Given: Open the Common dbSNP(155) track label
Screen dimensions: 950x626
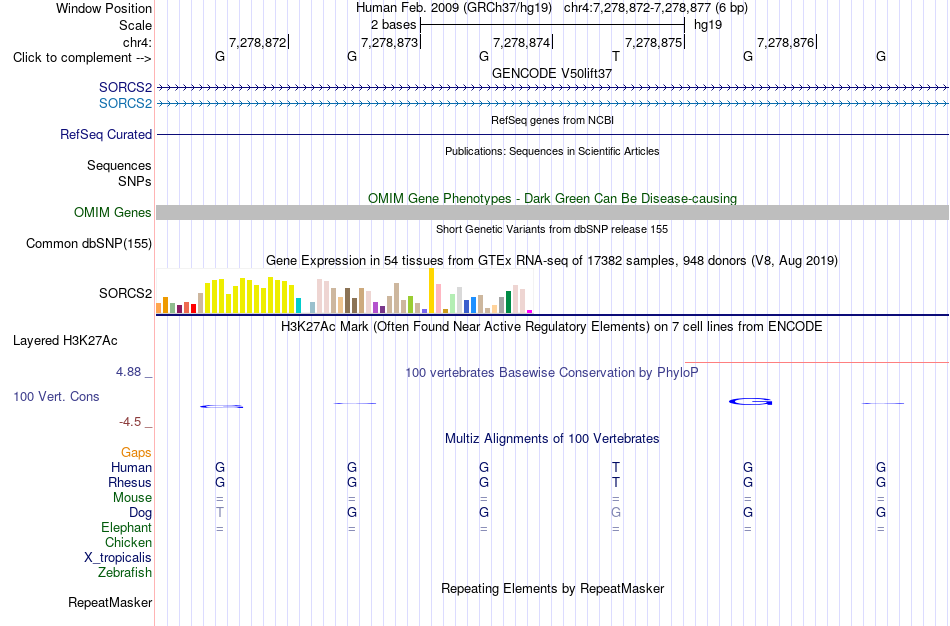Looking at the screenshot, I should 89,244.
